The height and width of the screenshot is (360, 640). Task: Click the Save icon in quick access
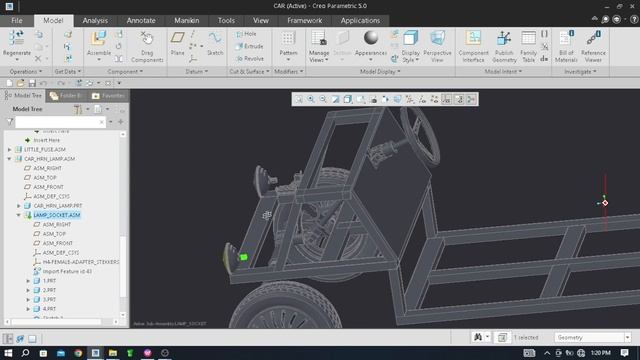pos(32,83)
